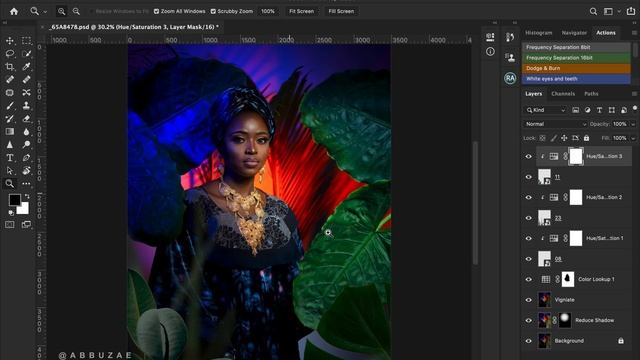Hide the Reduce Shadow layer
The width and height of the screenshot is (640, 360).
[529, 320]
